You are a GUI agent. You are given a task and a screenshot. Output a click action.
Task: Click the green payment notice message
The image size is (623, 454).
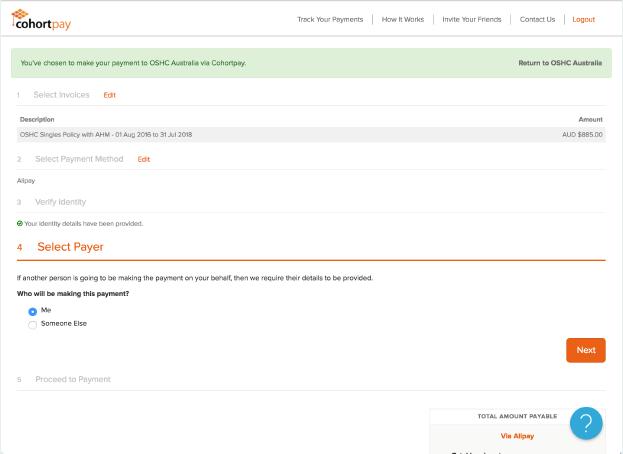(133, 63)
